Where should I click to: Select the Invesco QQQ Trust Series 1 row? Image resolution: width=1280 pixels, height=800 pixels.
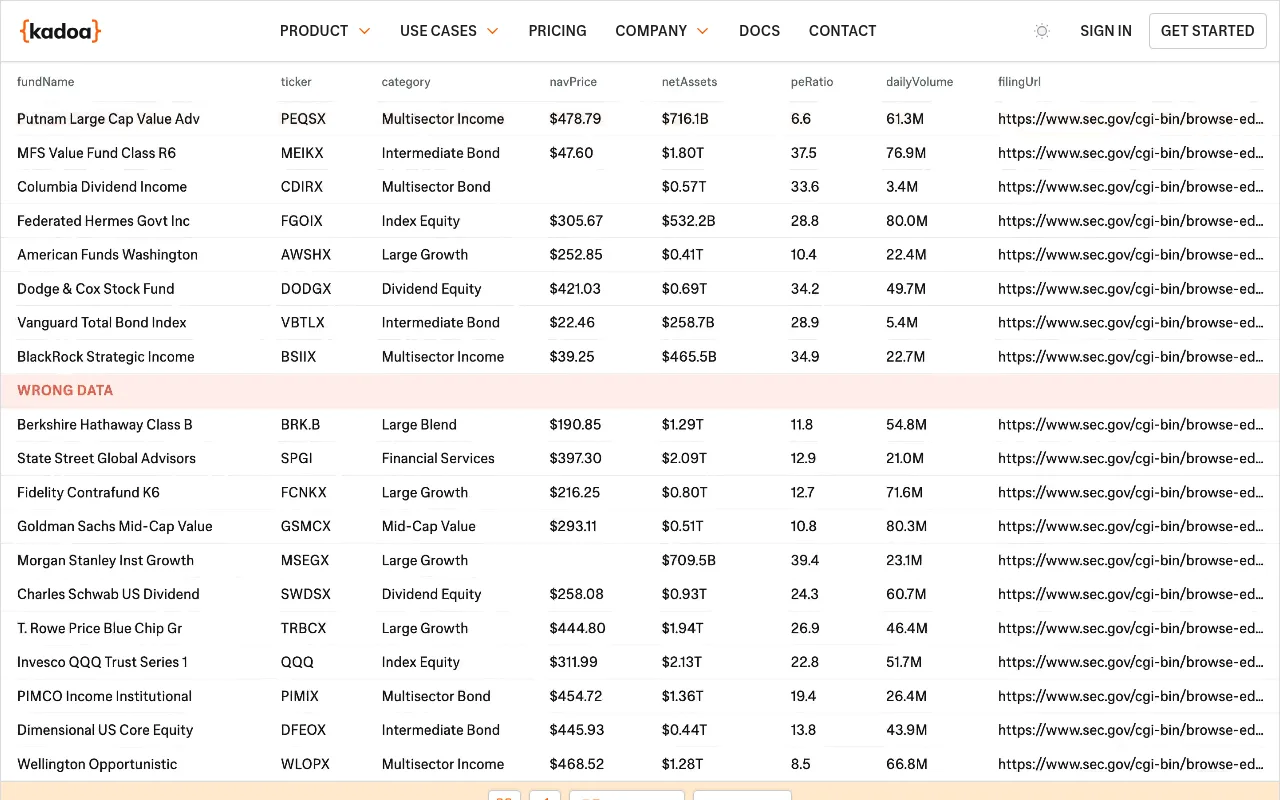(x=640, y=662)
